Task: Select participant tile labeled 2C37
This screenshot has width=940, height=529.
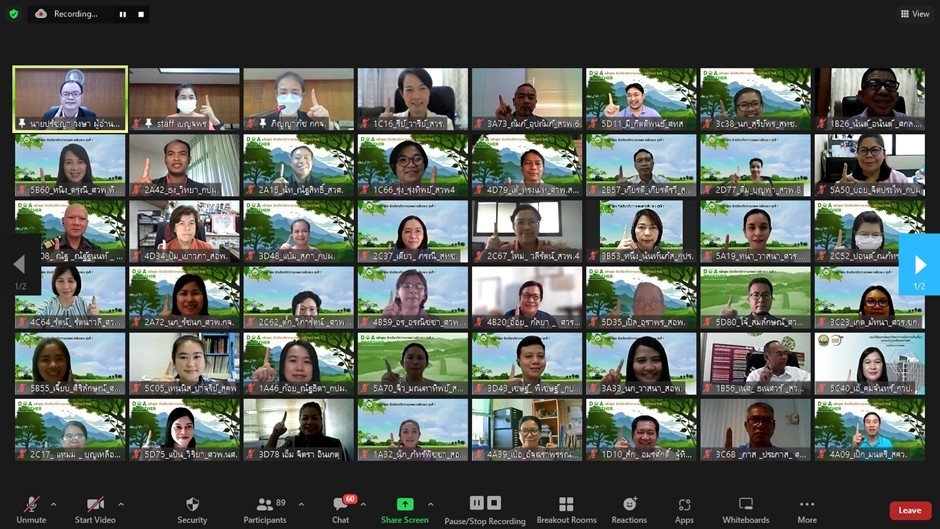Action: 413,232
